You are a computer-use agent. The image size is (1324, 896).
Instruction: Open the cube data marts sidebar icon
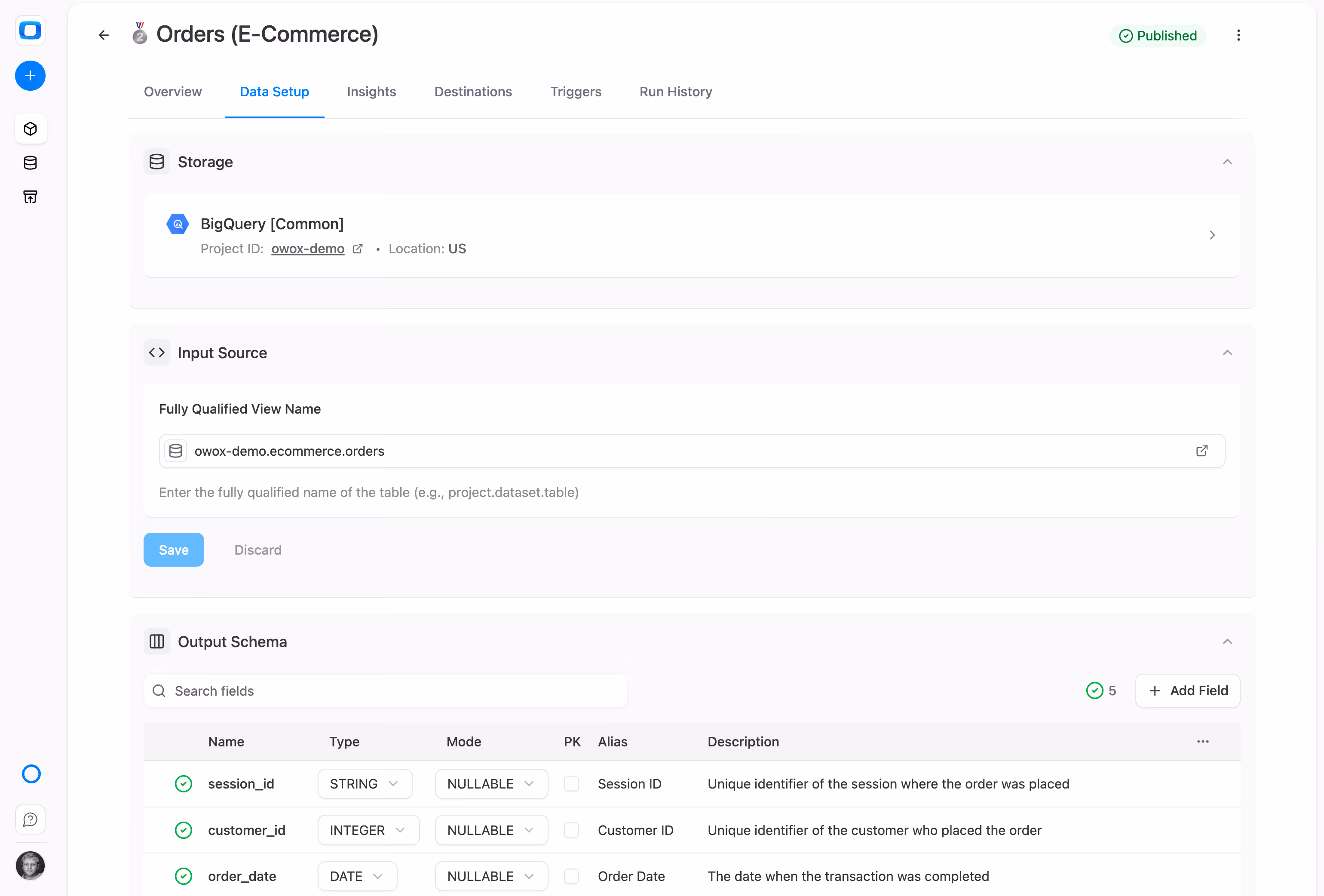click(x=30, y=129)
